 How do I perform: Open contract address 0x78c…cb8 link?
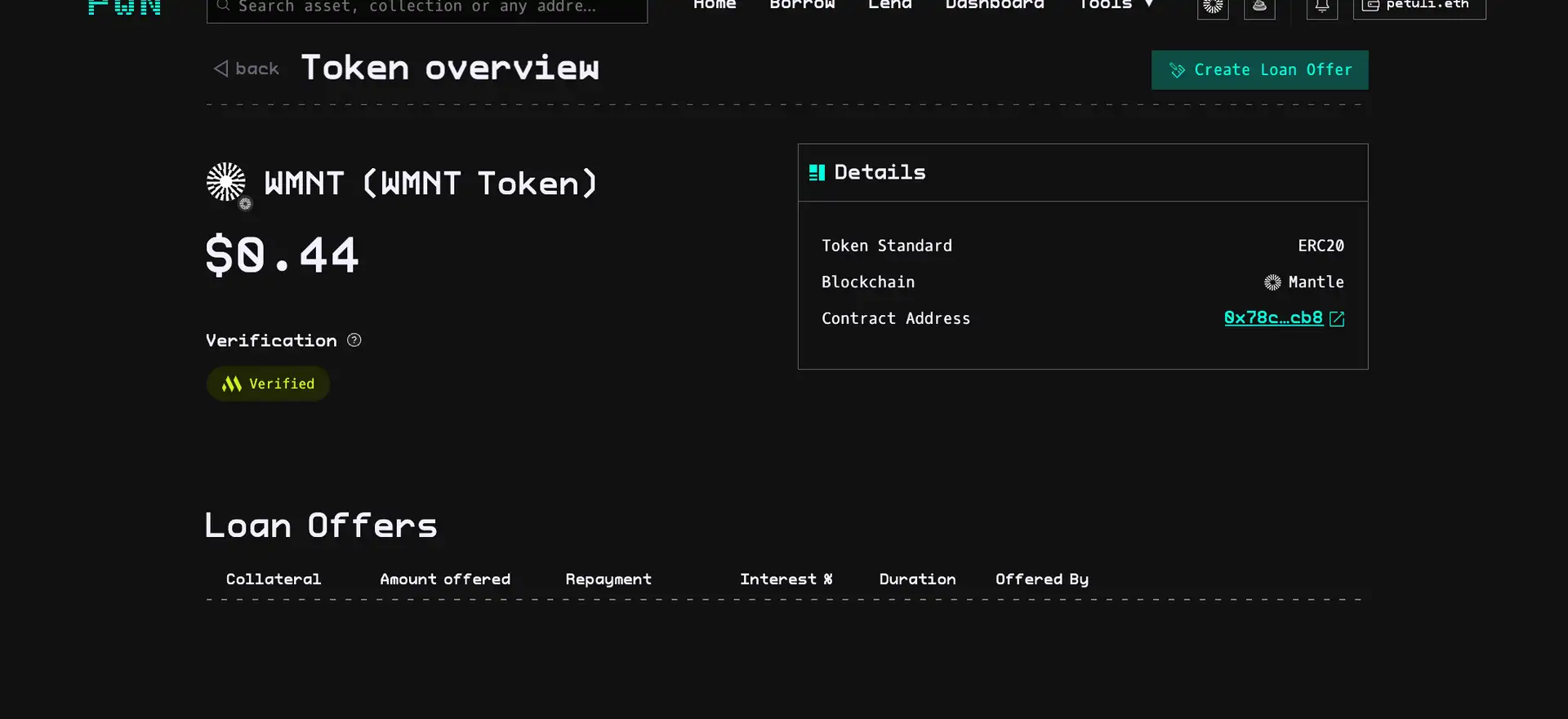[1272, 318]
